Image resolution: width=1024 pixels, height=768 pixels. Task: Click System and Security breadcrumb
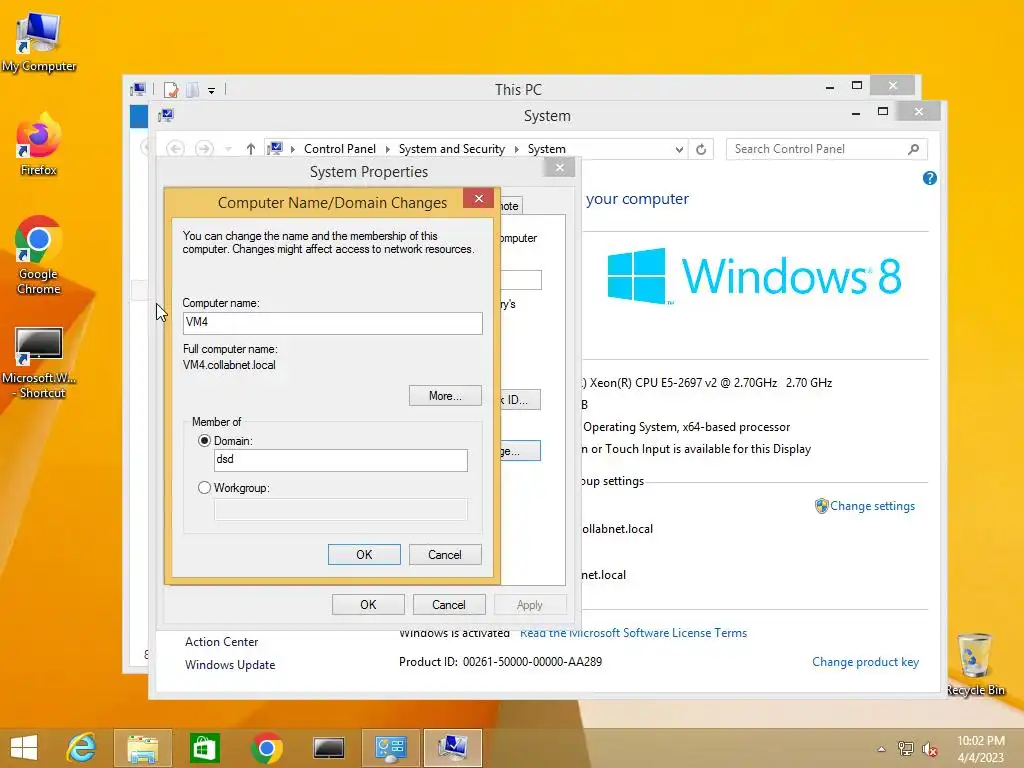(x=451, y=149)
